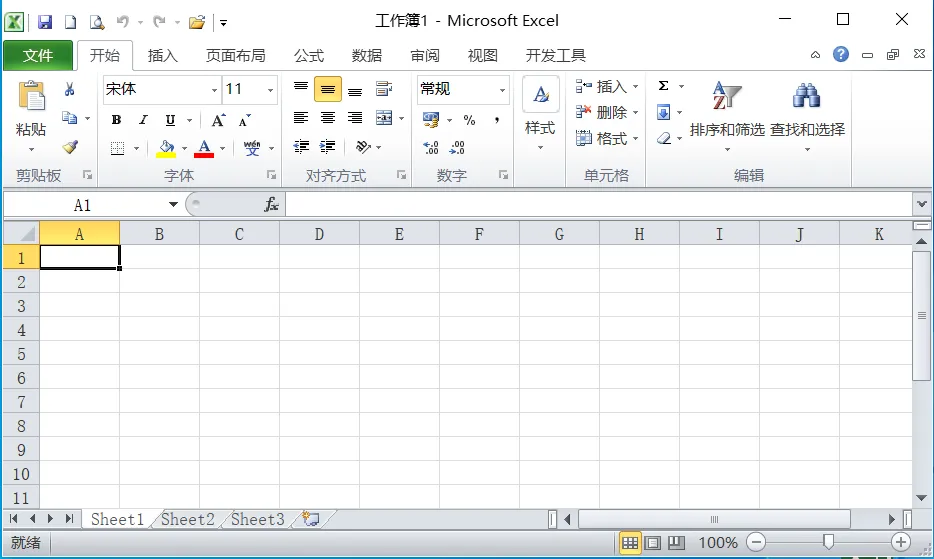
Task: Copy selection with the copy icon
Action: point(70,118)
